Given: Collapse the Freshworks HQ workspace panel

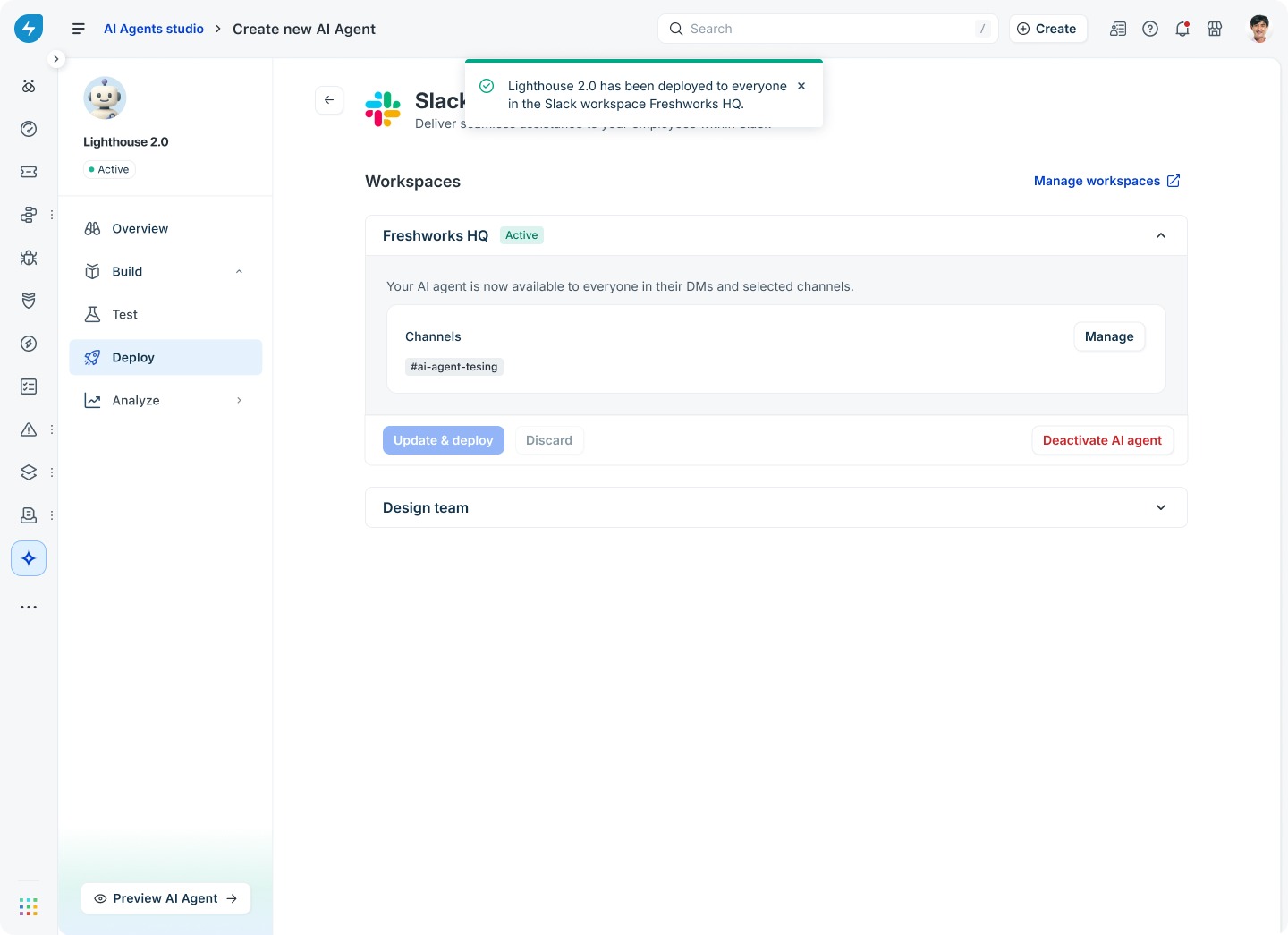Looking at the screenshot, I should [1161, 235].
